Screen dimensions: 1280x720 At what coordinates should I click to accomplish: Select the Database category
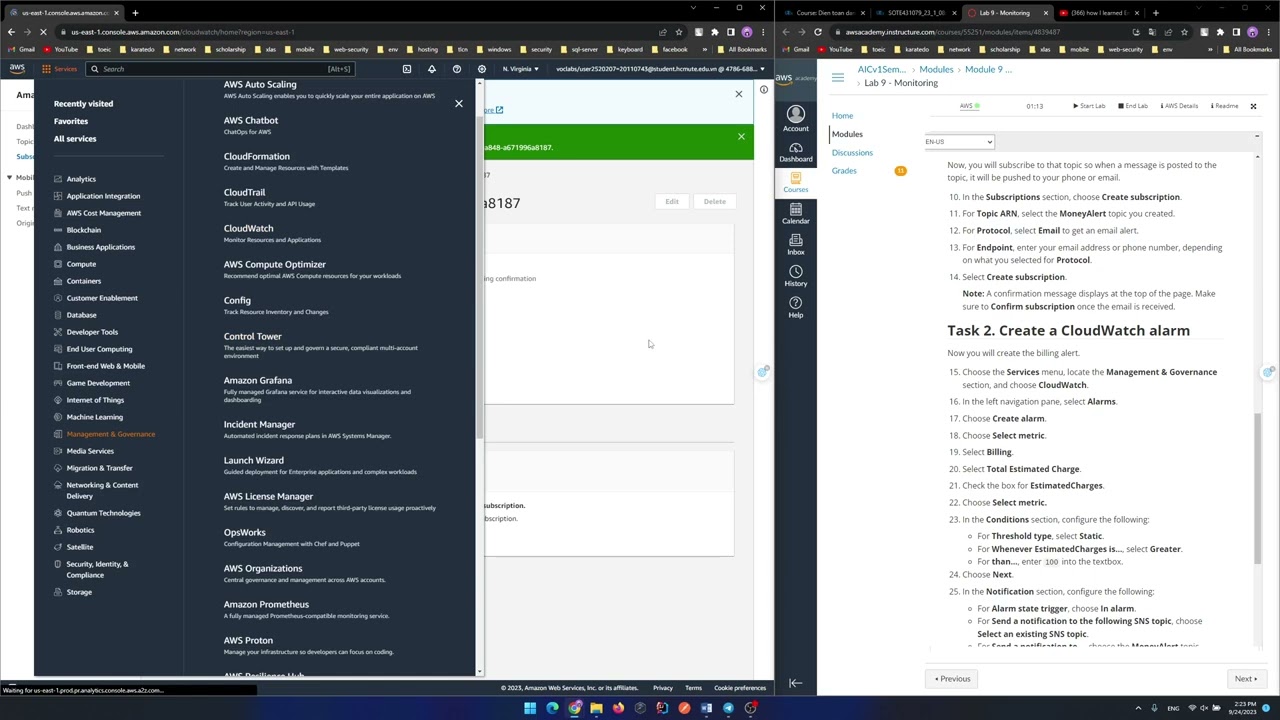(81, 315)
